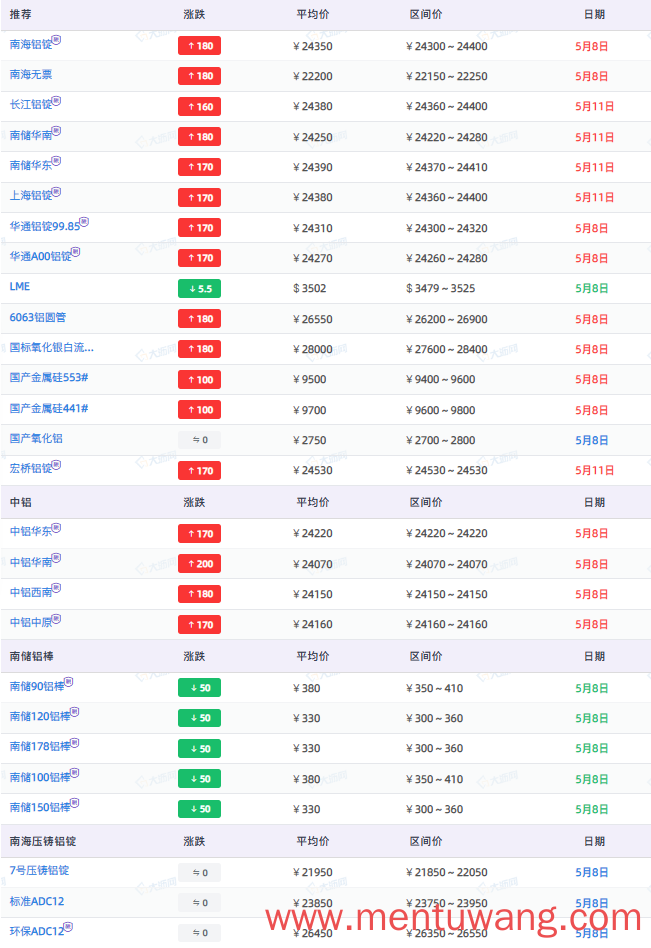Click the average price ¥24350
The width and height of the screenshot is (651, 948).
(313, 47)
